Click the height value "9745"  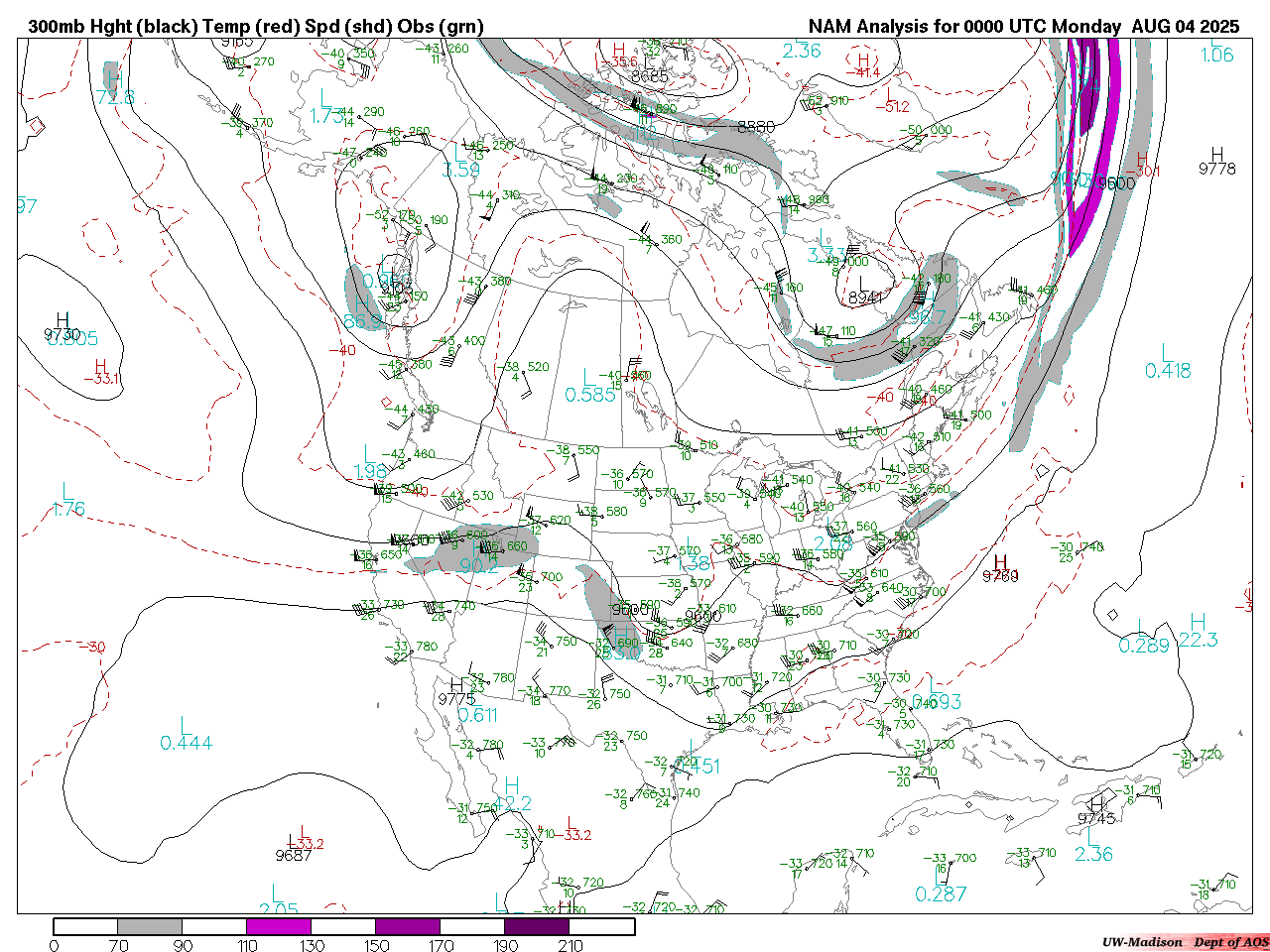click(1096, 818)
